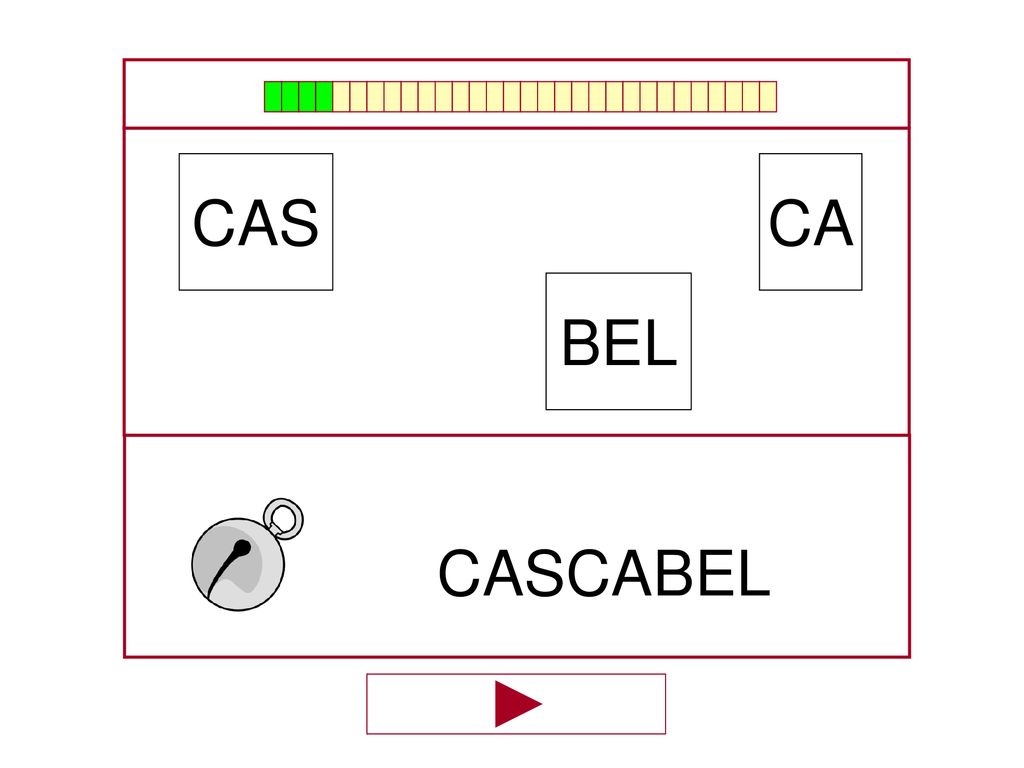Click the letter B on the BEL tile
Viewport: 1024px width, 768px height.
coord(583,342)
